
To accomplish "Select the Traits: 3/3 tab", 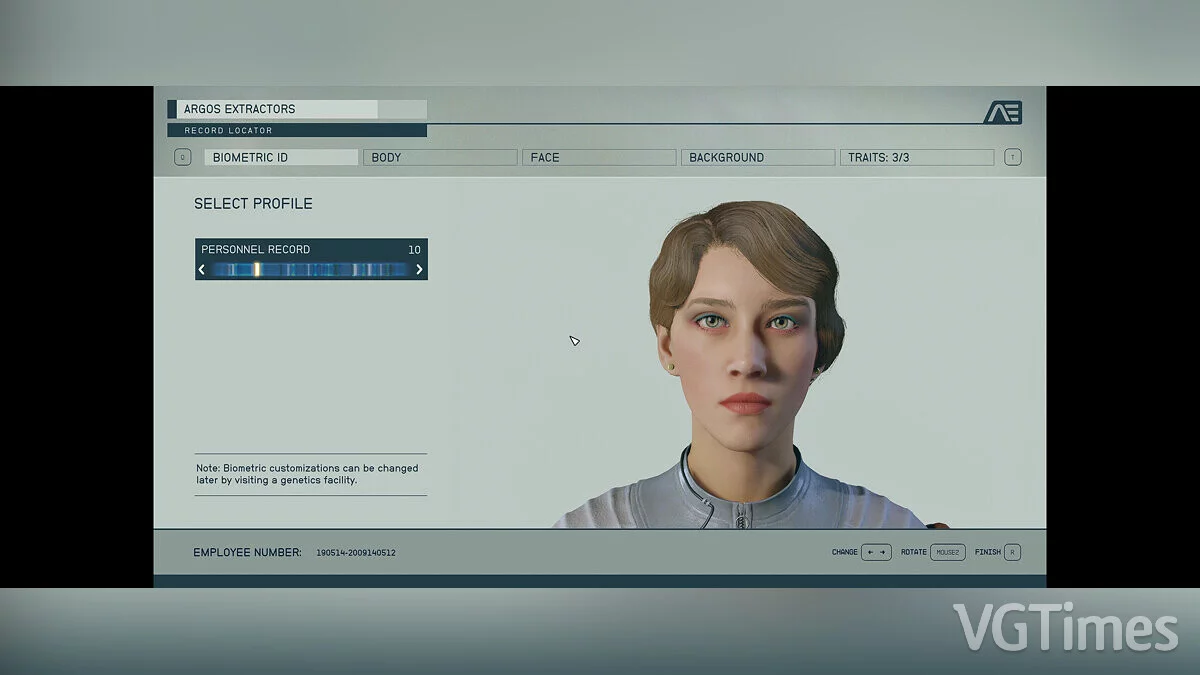I will pyautogui.click(x=917, y=157).
